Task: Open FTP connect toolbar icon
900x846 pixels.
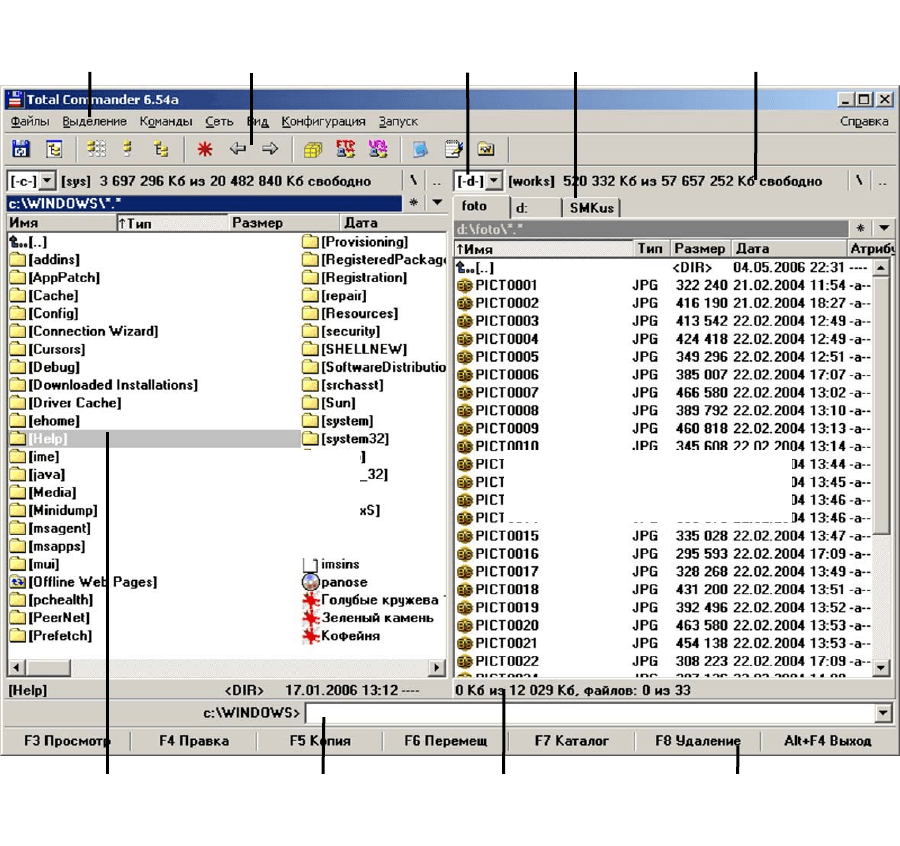Action: pyautogui.click(x=346, y=149)
